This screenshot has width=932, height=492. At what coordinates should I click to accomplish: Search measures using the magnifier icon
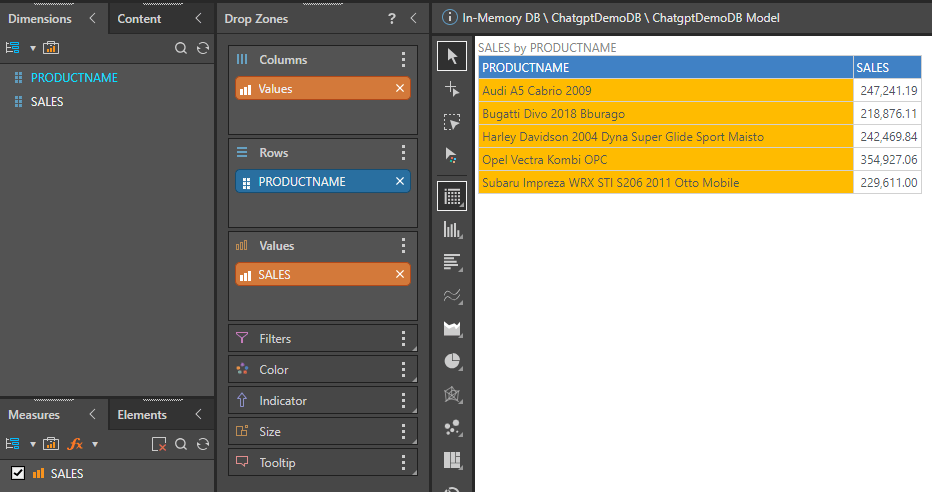click(x=181, y=444)
